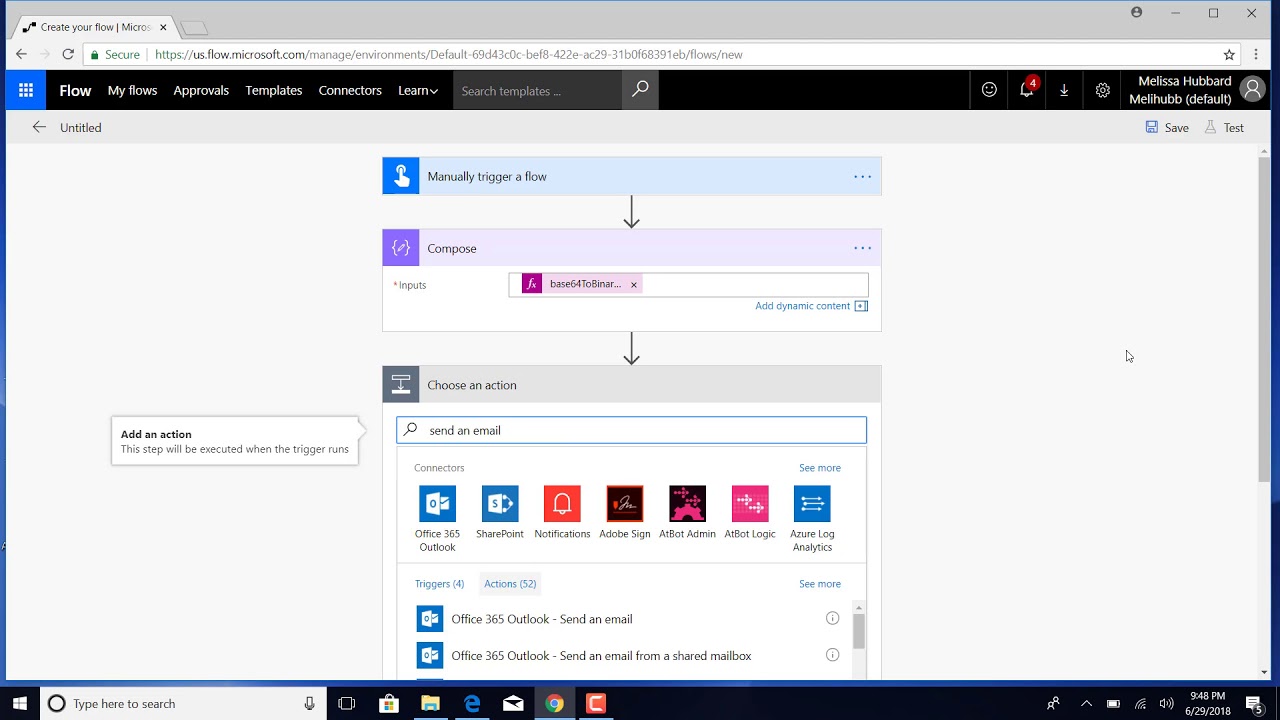Select the Adobe Sign connector icon
The width and height of the screenshot is (1280, 720).
coord(625,503)
